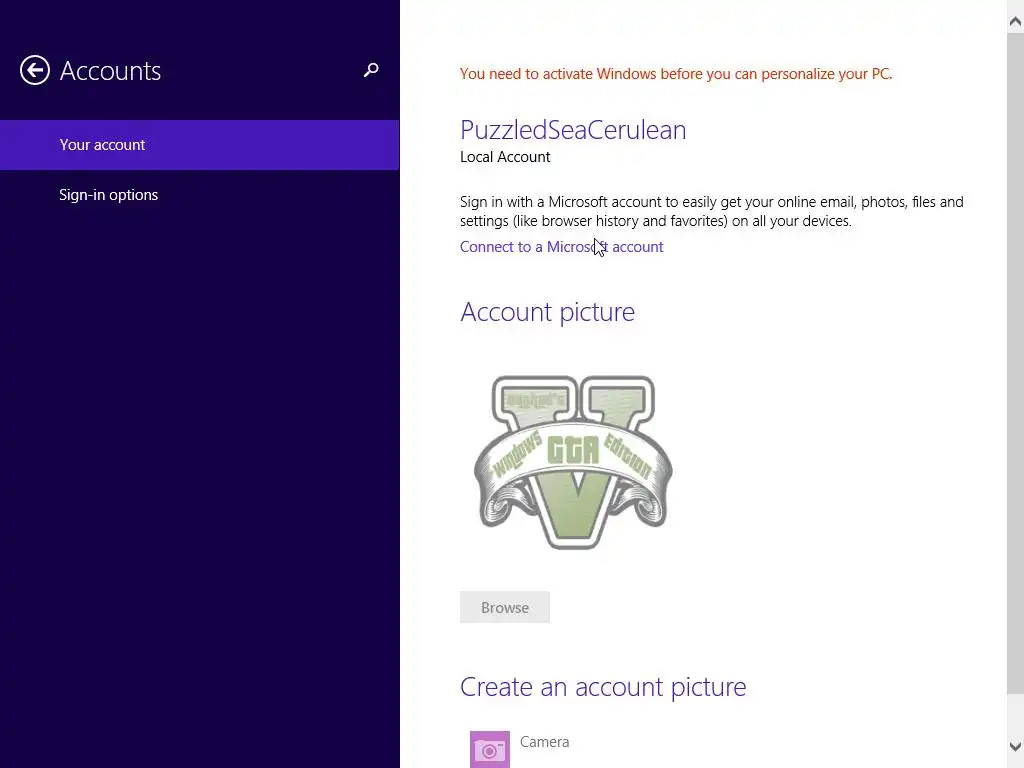Click the Windows activation warning text
Screen dimensions: 1024x768
pyautogui.click(x=676, y=74)
